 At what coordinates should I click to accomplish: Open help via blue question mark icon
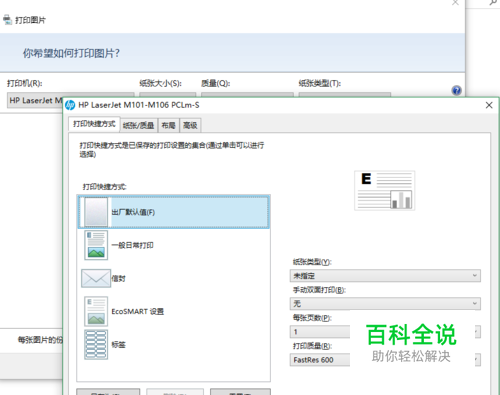[456, 90]
